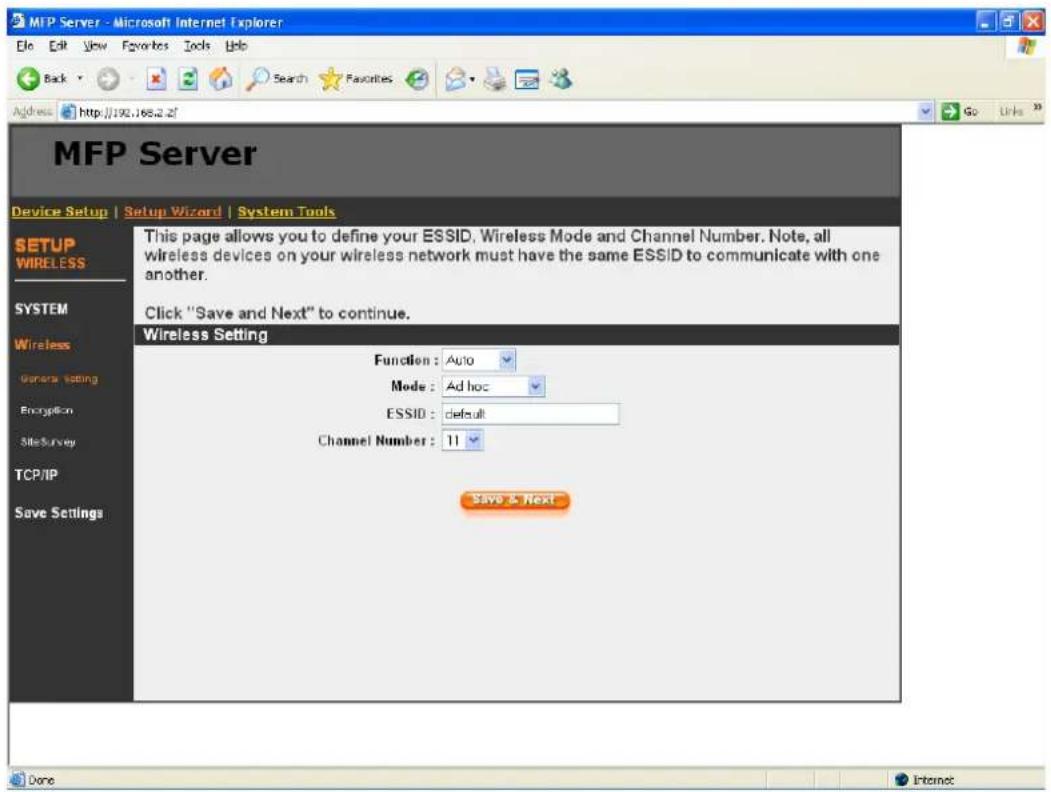1051x792 pixels.
Task: Click the 'MFP Server' page heading
Action: (x=155, y=153)
